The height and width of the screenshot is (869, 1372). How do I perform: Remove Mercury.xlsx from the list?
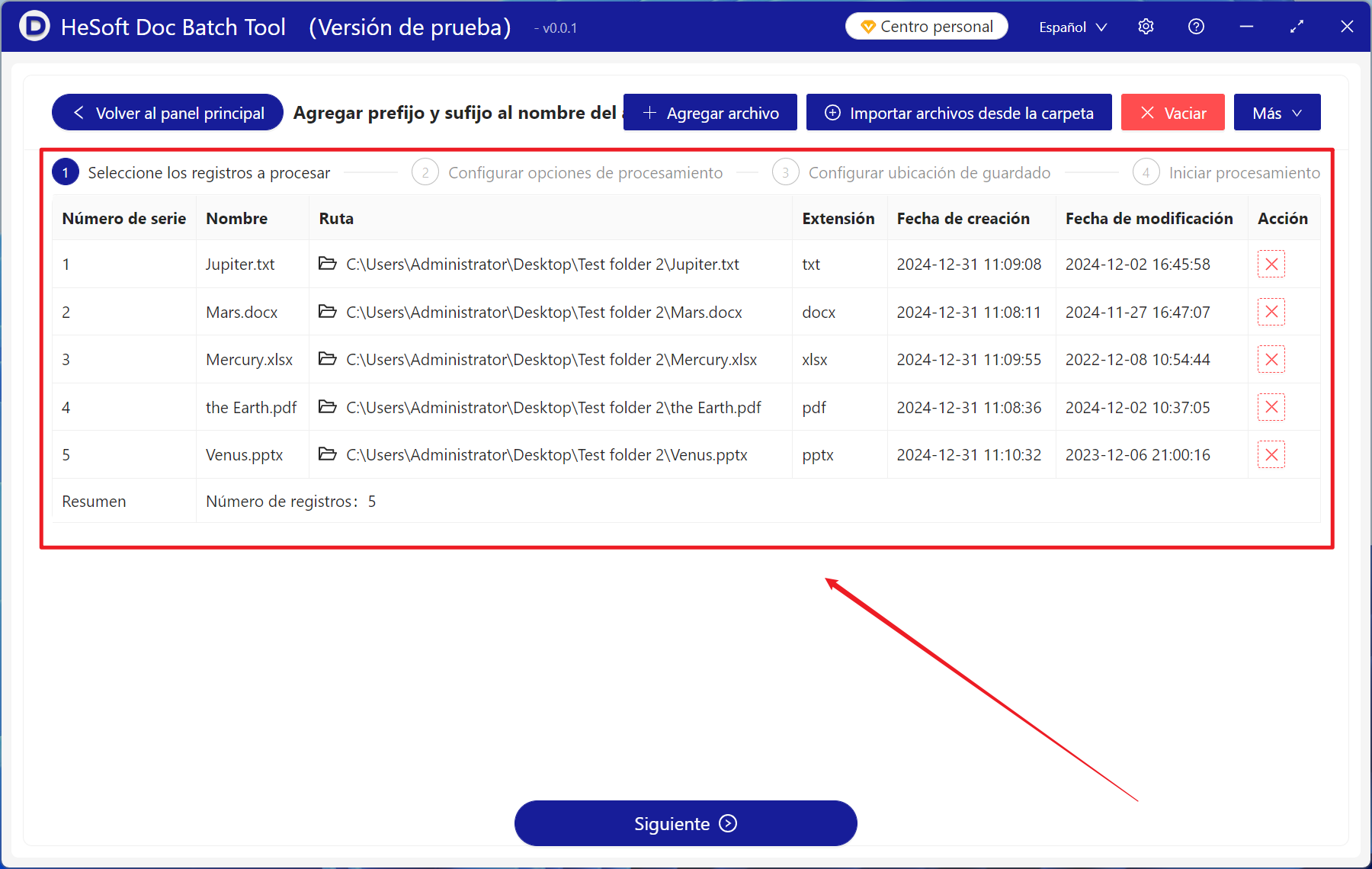pos(1271,360)
